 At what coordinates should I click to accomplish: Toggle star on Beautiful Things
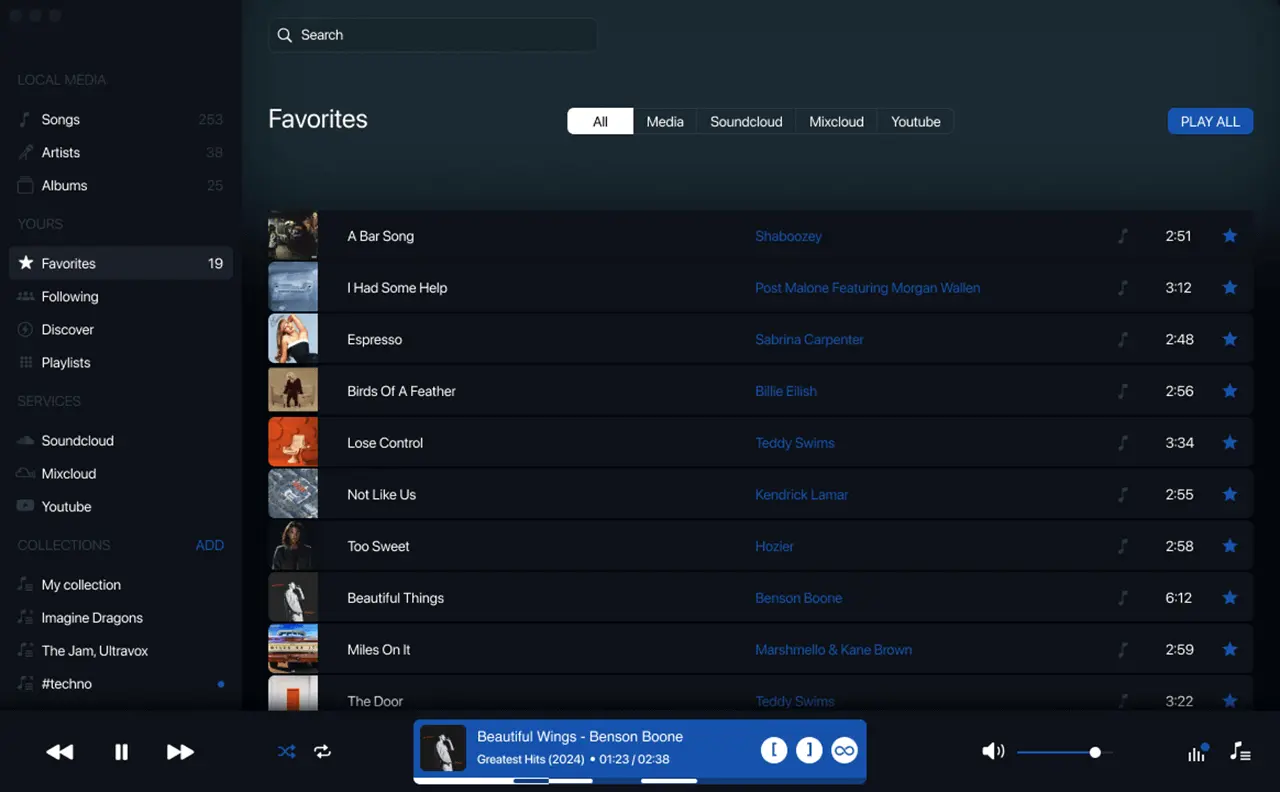point(1230,598)
